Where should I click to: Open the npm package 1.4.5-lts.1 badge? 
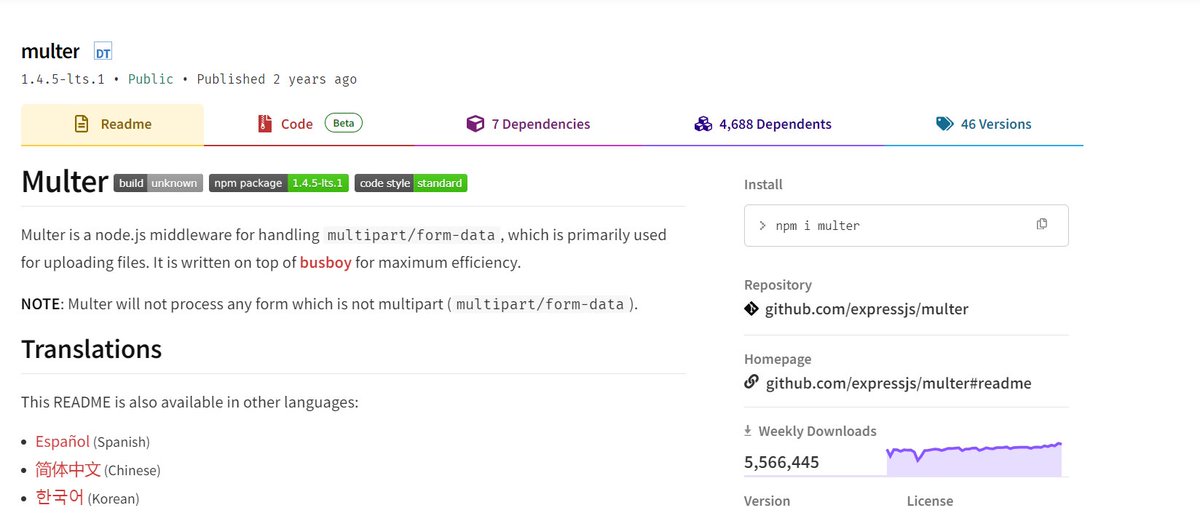pyautogui.click(x=279, y=183)
